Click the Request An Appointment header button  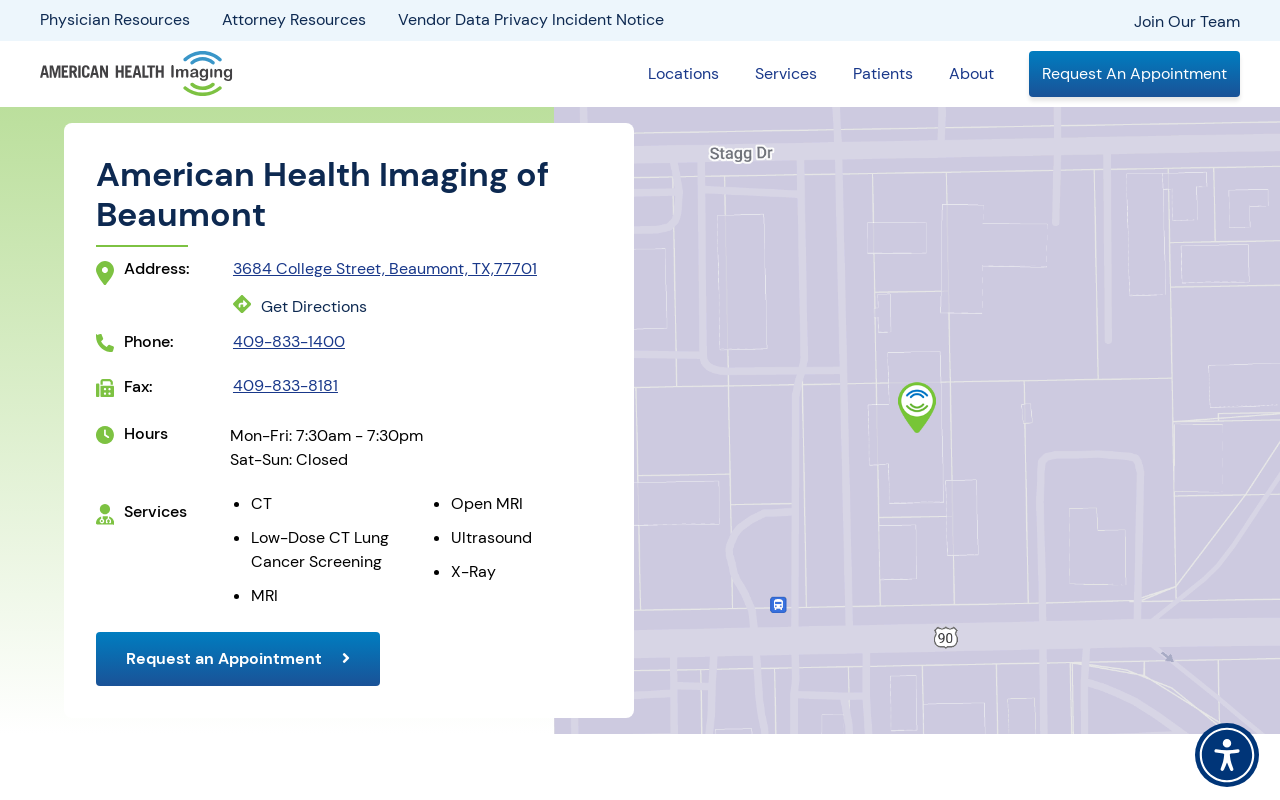[1134, 74]
